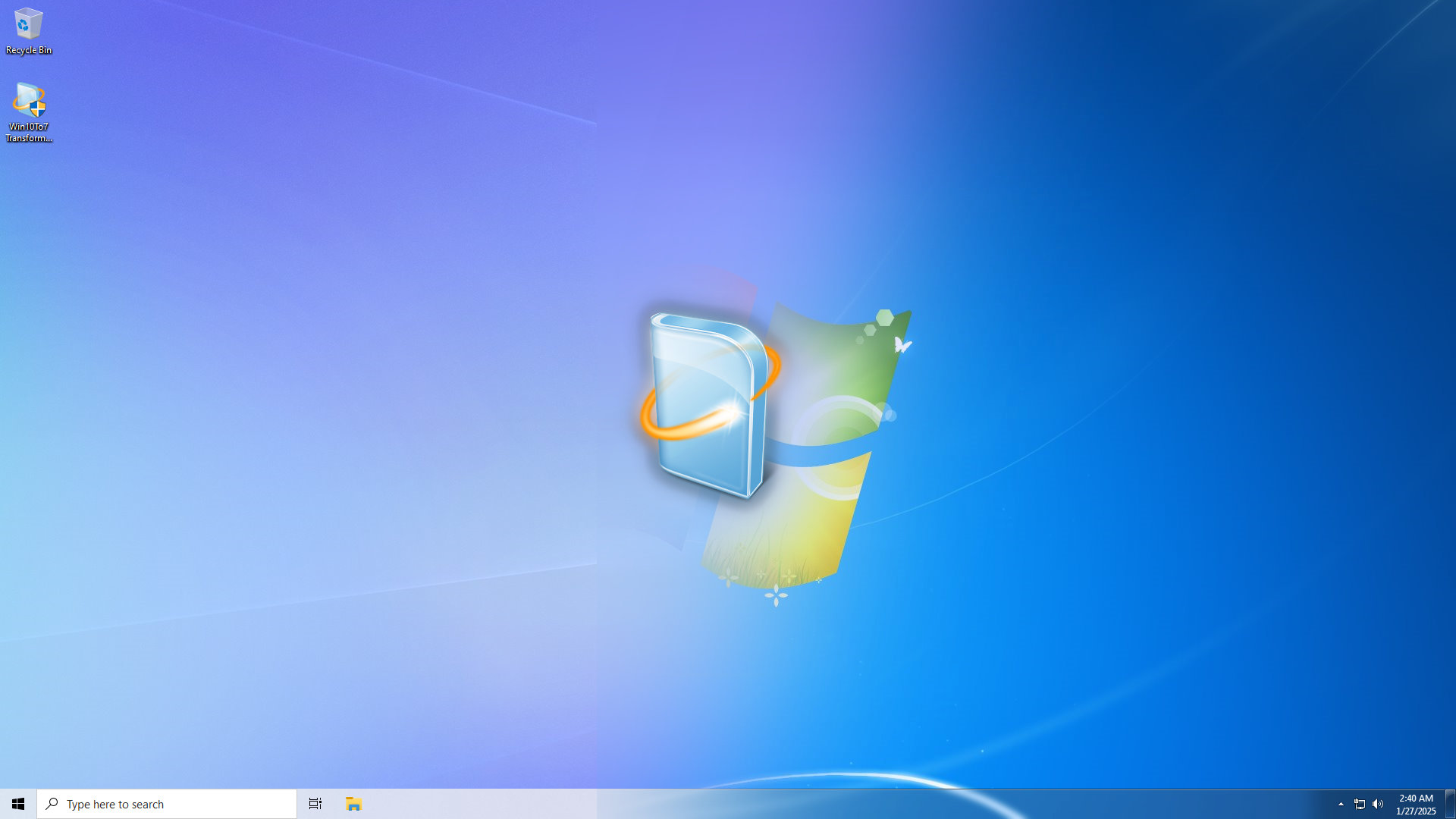Click the 1/27/2025 date in the tray
This screenshot has height=819, width=1456.
click(x=1415, y=811)
